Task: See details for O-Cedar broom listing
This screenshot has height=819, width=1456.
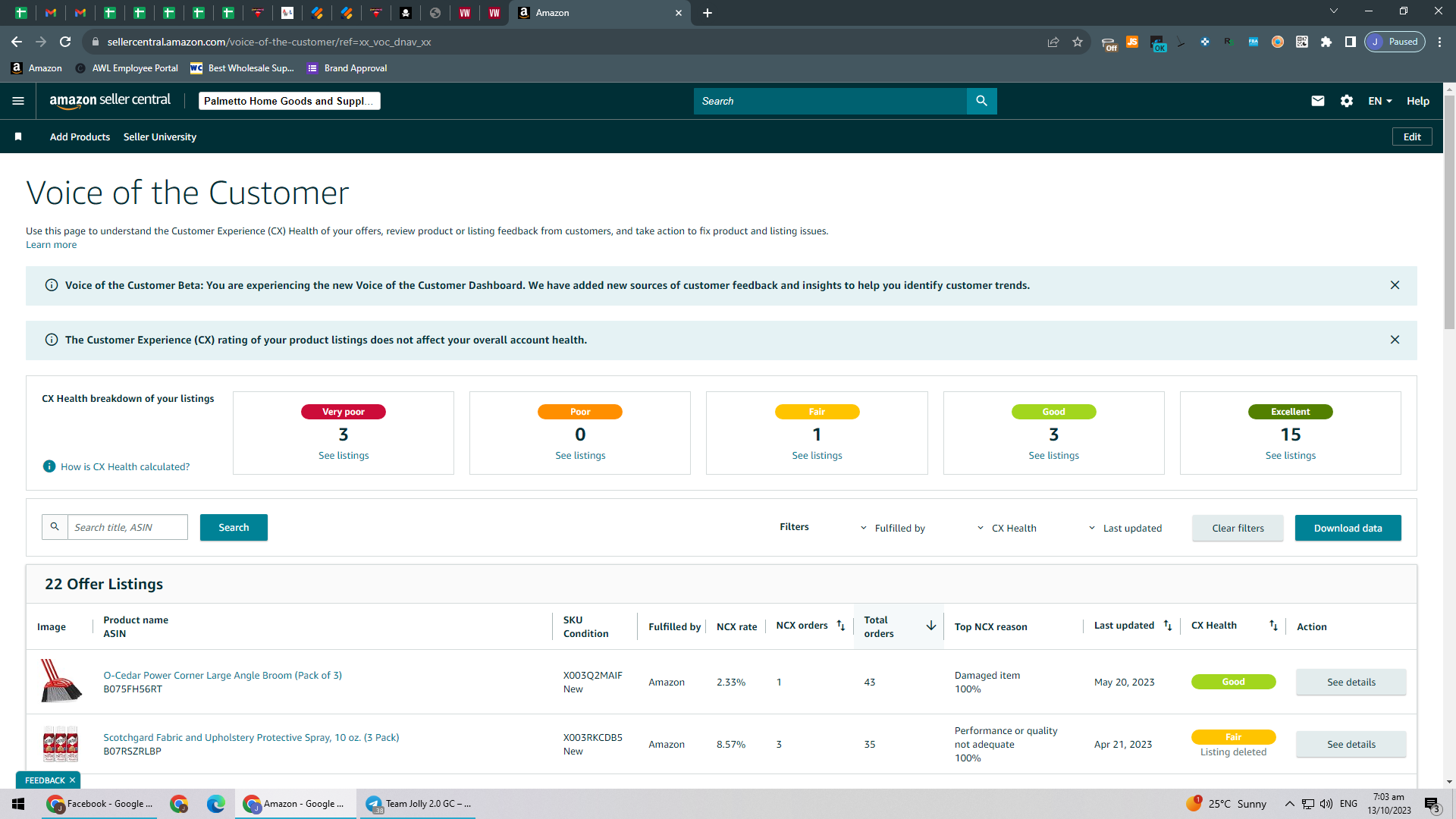Action: [1351, 682]
